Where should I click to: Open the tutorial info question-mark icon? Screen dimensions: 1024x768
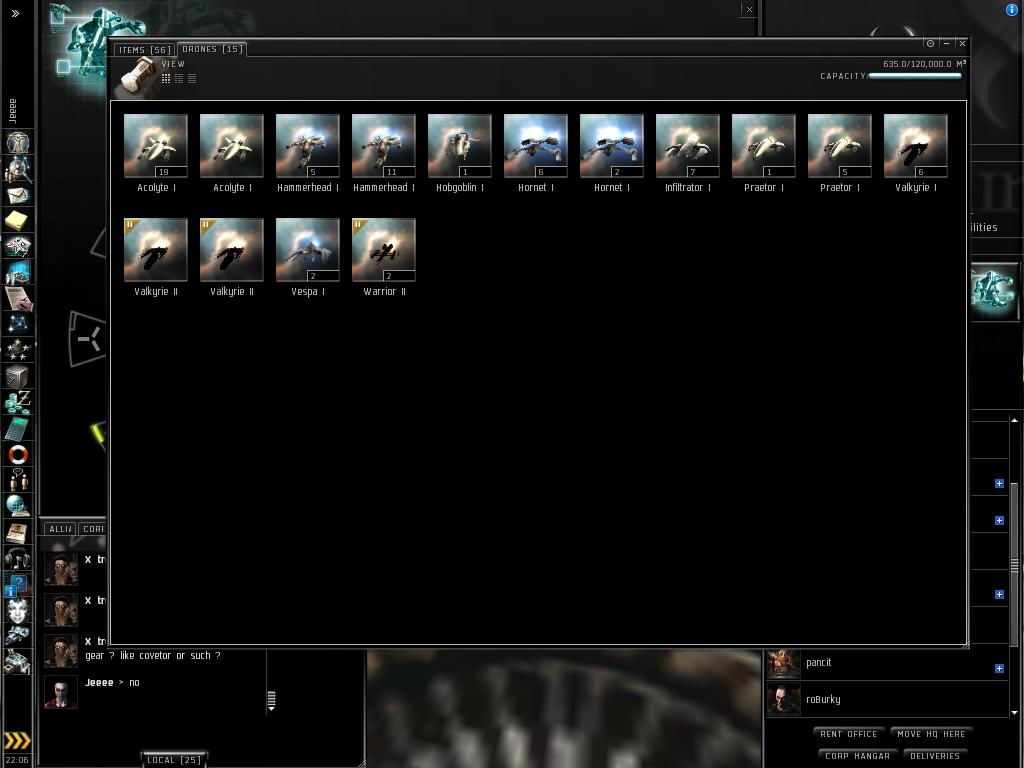click(x=16, y=585)
